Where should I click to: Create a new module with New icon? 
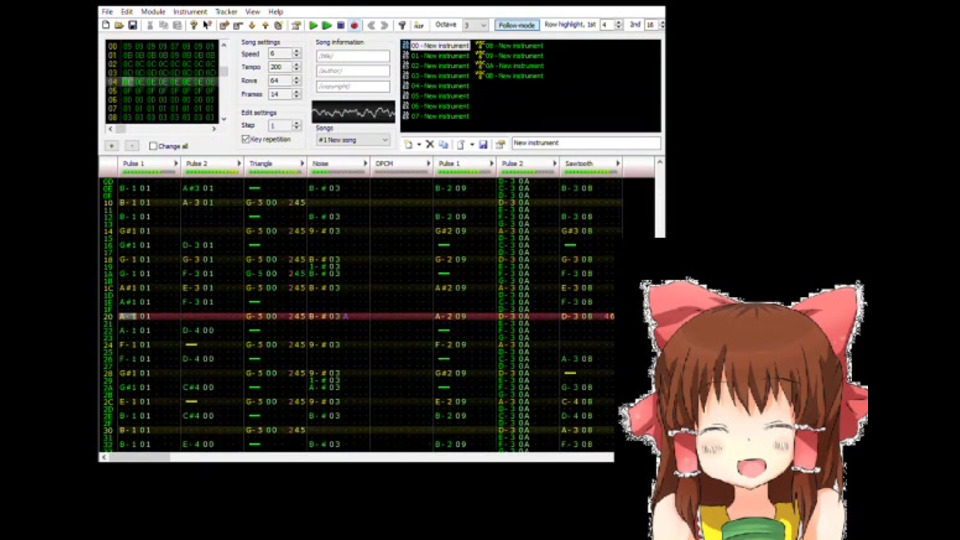click(x=106, y=25)
